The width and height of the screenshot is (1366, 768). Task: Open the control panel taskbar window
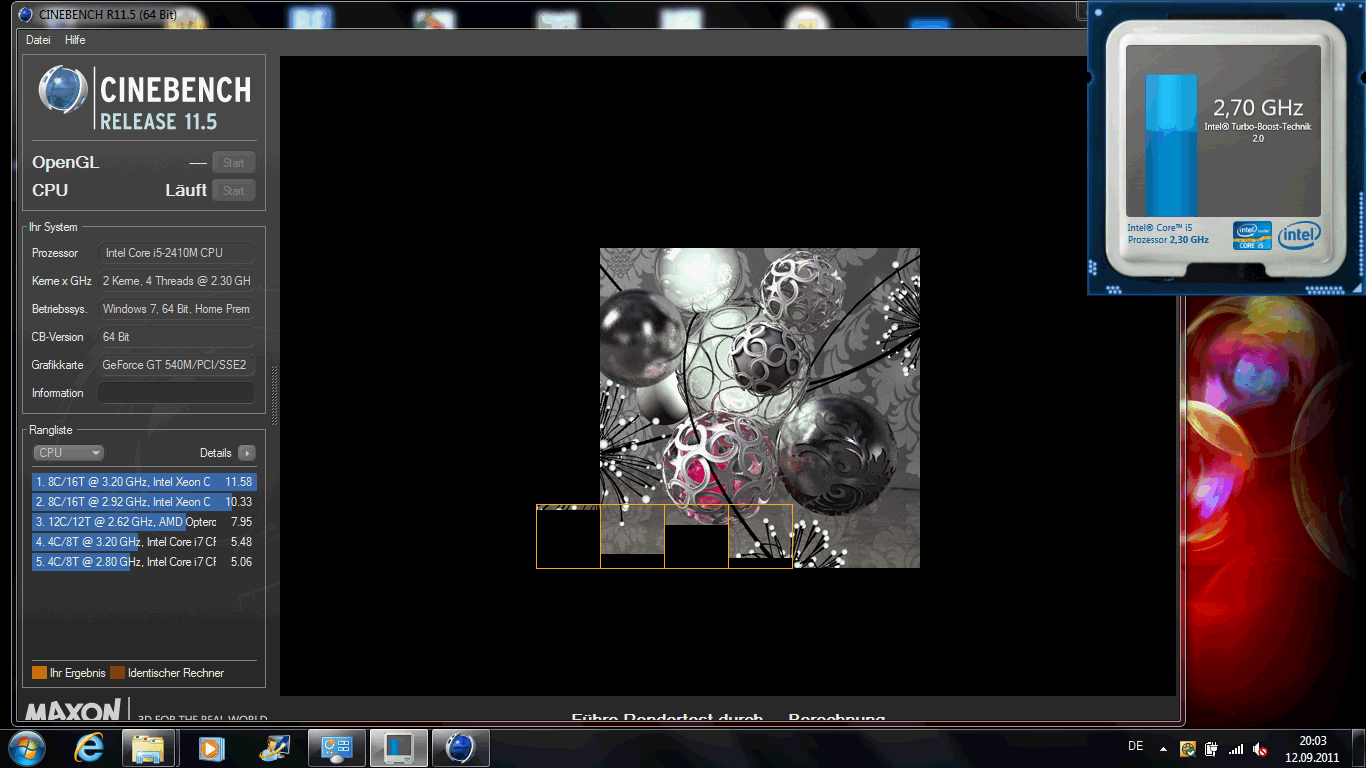click(x=336, y=748)
